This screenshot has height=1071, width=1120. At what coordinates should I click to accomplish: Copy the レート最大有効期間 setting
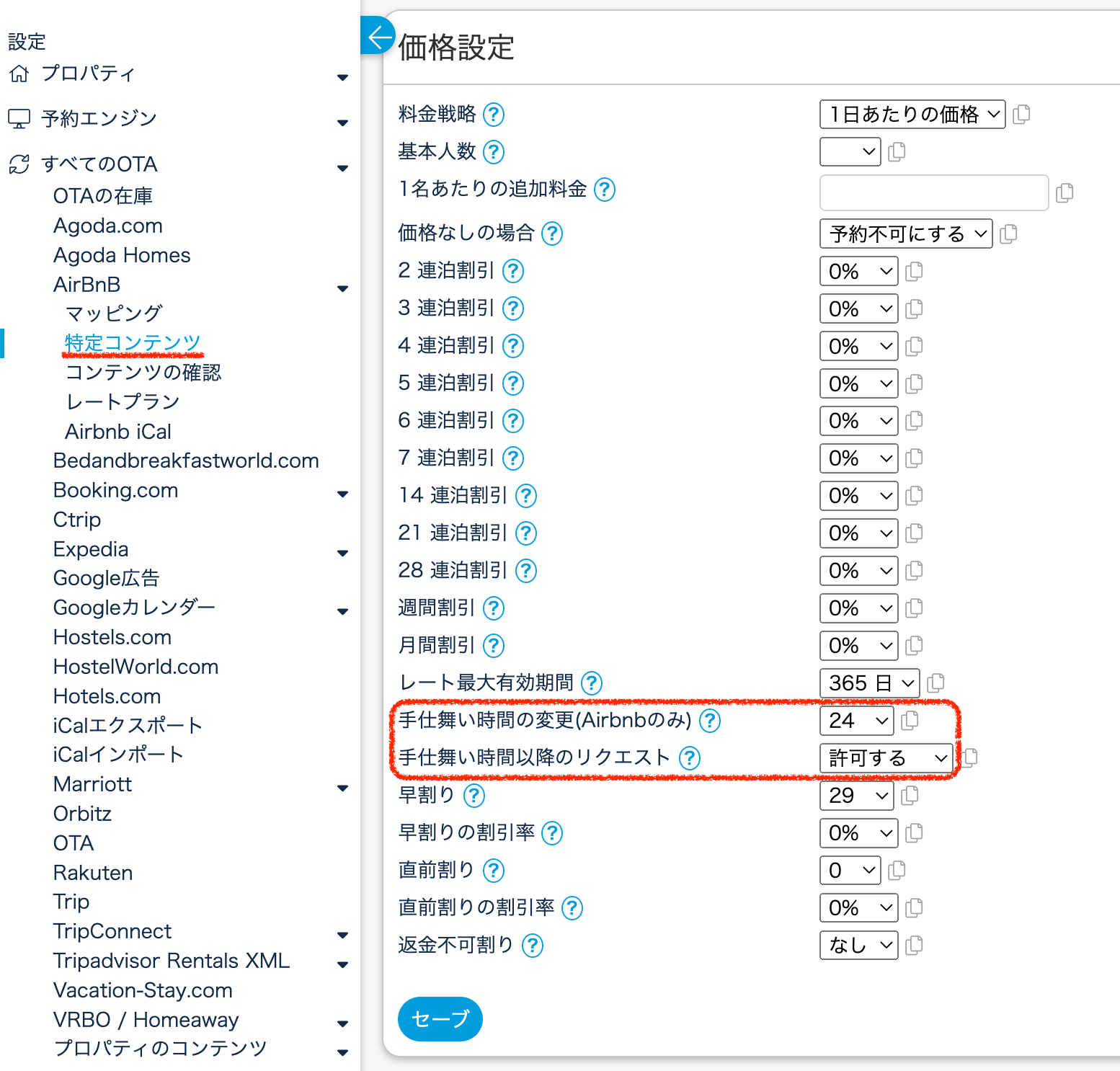tap(935, 683)
